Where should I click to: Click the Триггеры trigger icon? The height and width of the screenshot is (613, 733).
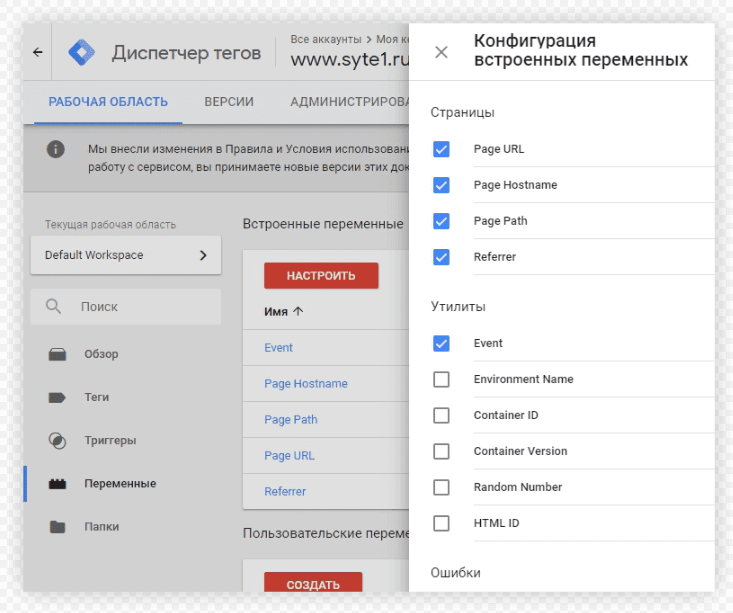click(x=57, y=440)
